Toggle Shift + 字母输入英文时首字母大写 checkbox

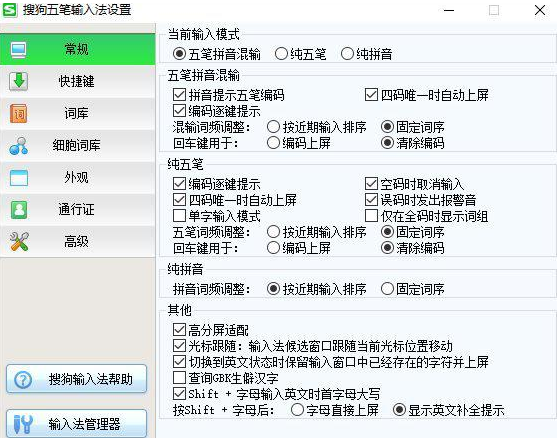click(179, 394)
